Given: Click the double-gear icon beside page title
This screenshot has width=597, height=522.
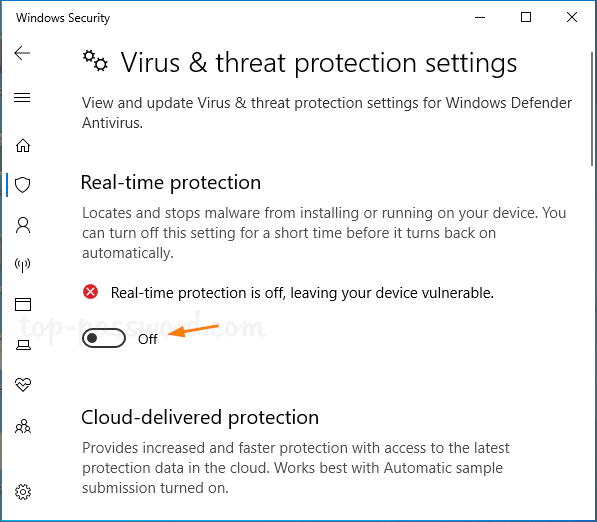Looking at the screenshot, I should pyautogui.click(x=95, y=61).
